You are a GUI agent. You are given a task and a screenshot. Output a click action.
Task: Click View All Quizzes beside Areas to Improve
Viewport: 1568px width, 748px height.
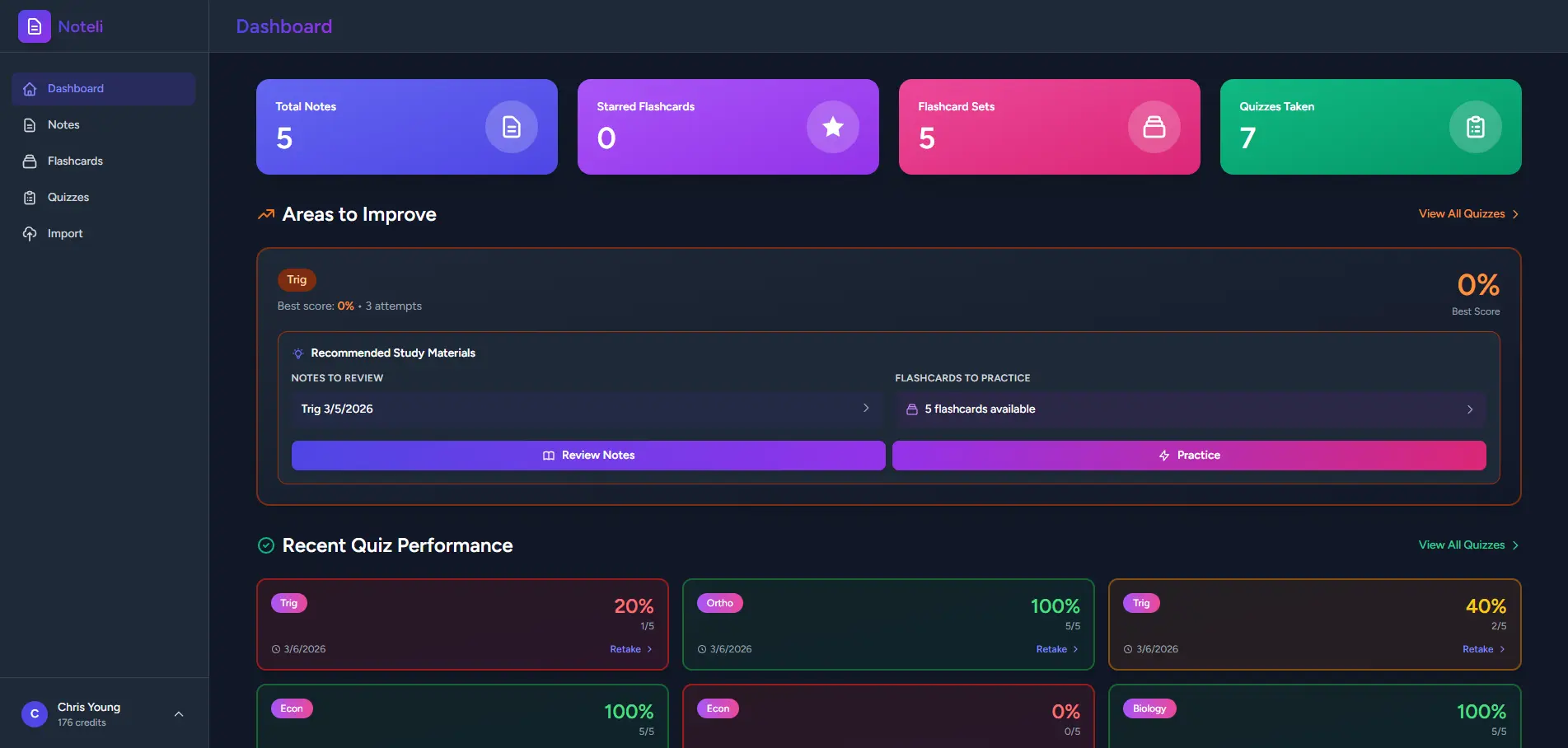(x=1467, y=214)
